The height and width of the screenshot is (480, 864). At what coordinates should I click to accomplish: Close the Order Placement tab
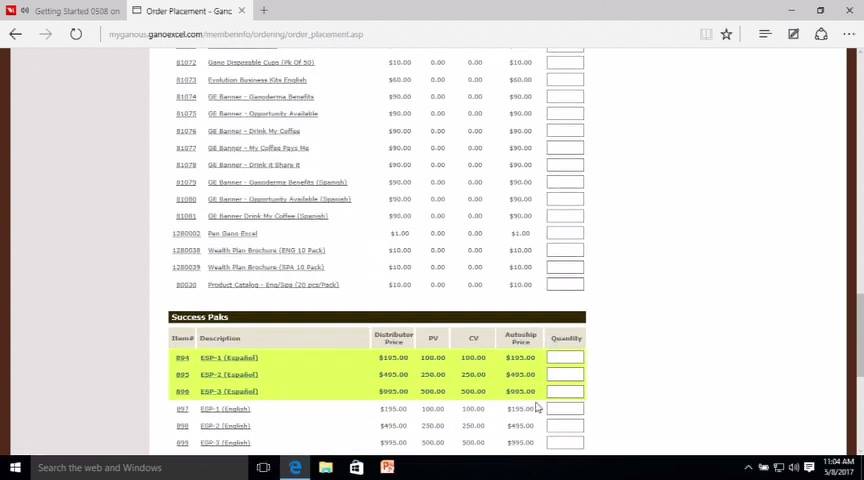click(241, 10)
